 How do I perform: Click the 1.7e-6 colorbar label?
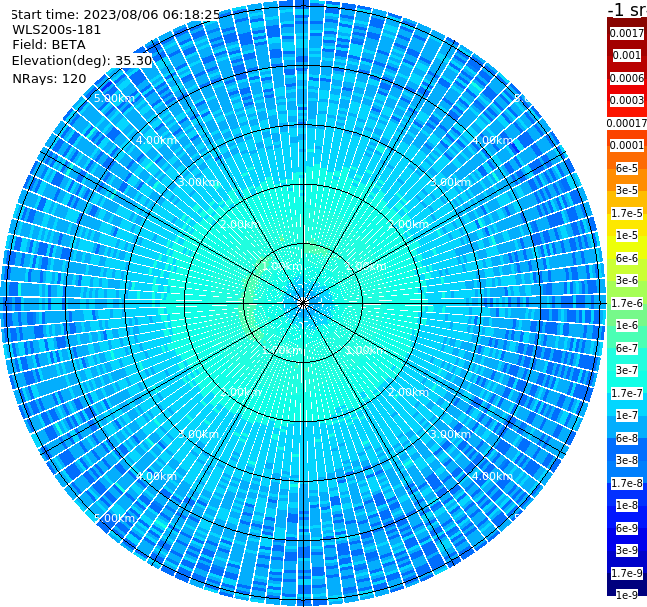[x=627, y=303]
